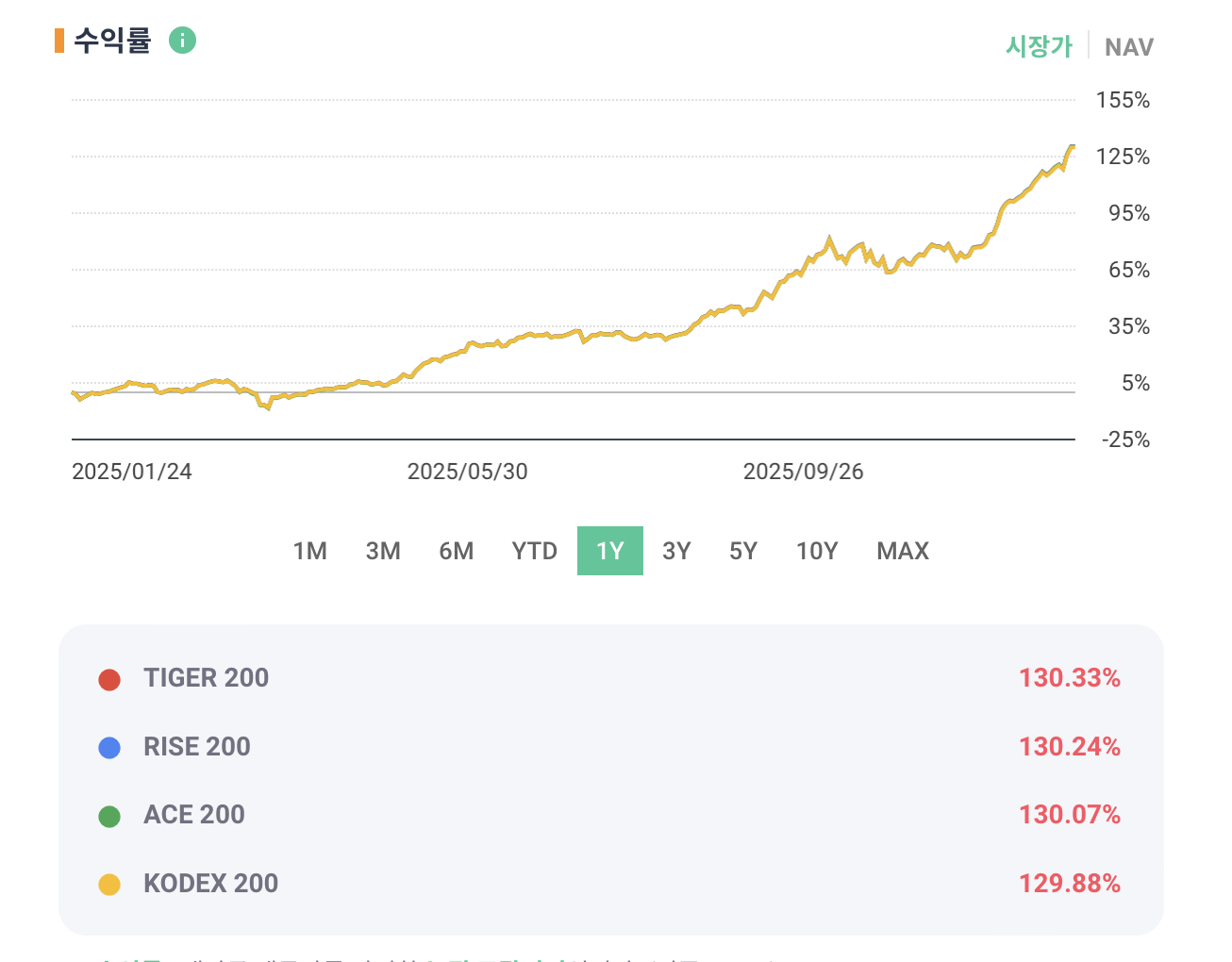Switch to NAV view
Viewport: 1232px width, 962px height.
pyautogui.click(x=1128, y=47)
